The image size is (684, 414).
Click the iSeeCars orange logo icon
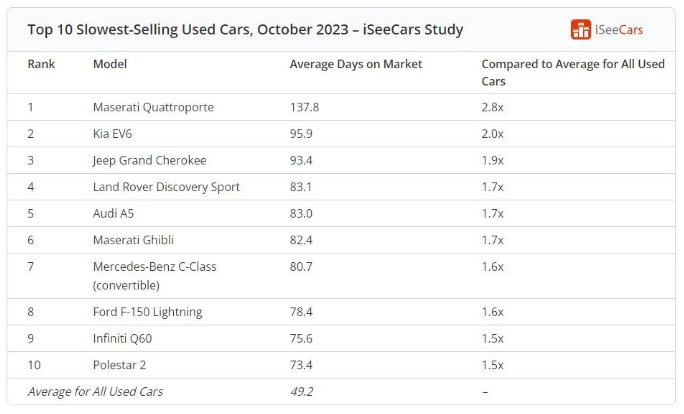[581, 30]
